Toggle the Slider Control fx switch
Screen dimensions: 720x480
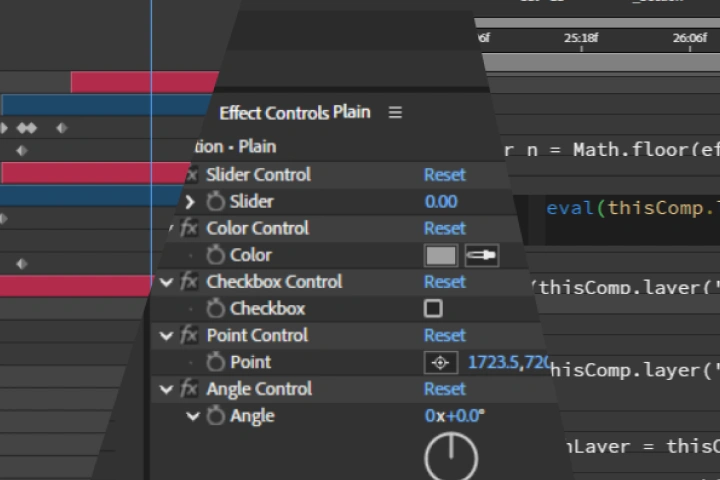coord(191,175)
